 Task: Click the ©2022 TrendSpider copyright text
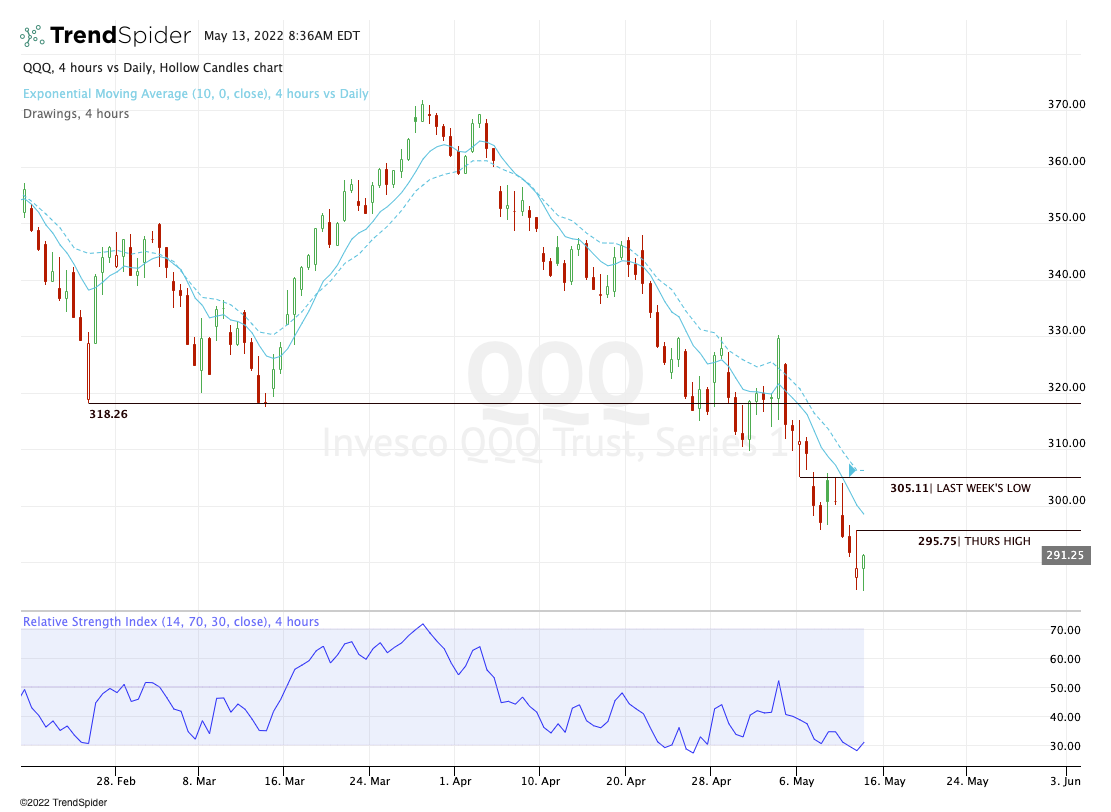(63, 802)
